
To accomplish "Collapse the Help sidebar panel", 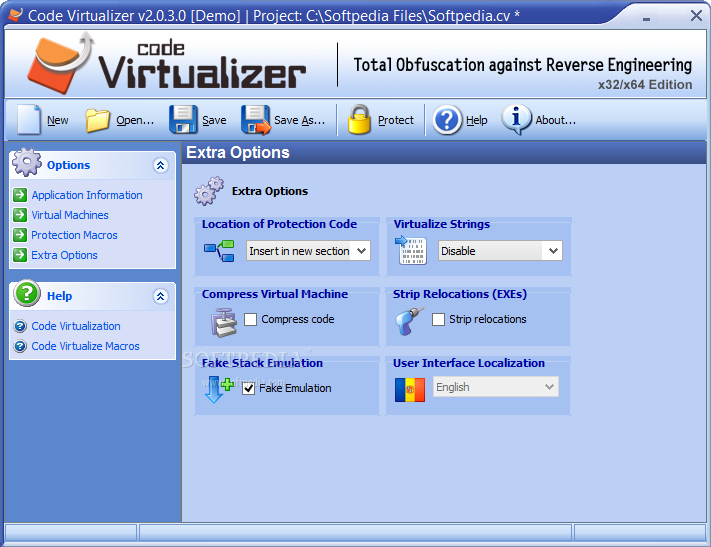I will tap(160, 296).
